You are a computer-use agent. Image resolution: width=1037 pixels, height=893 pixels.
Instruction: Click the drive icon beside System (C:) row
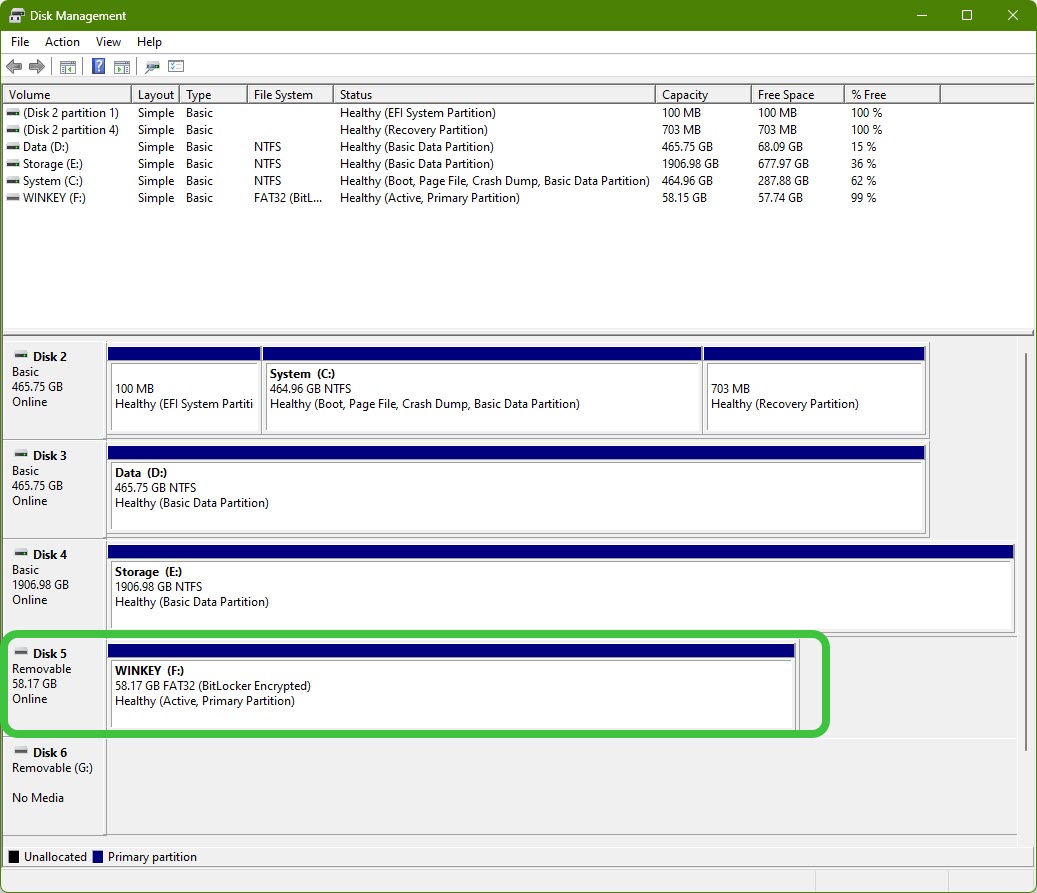point(13,181)
